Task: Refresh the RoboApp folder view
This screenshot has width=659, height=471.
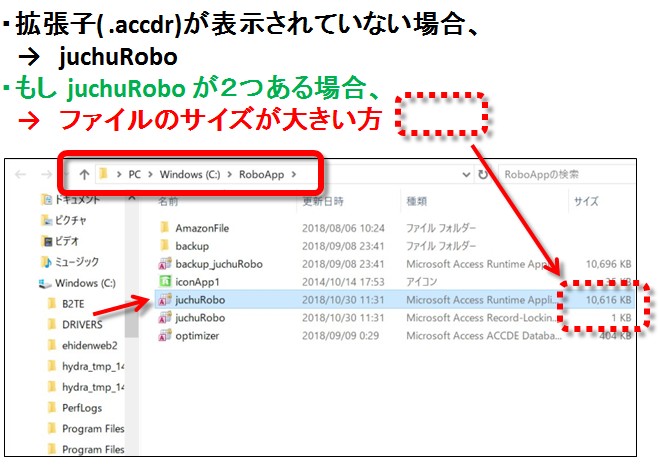Action: click(483, 174)
